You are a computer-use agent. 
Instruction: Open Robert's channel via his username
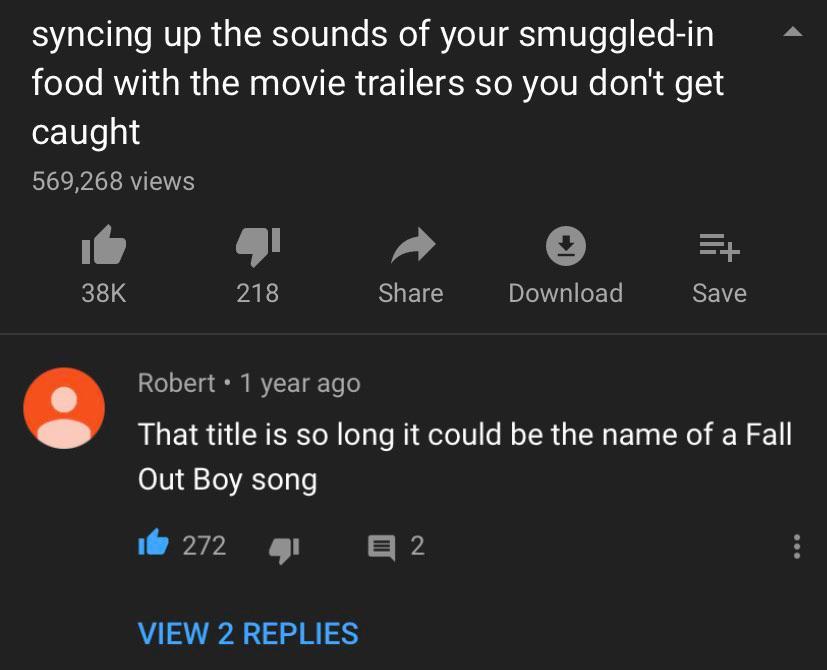(177, 383)
